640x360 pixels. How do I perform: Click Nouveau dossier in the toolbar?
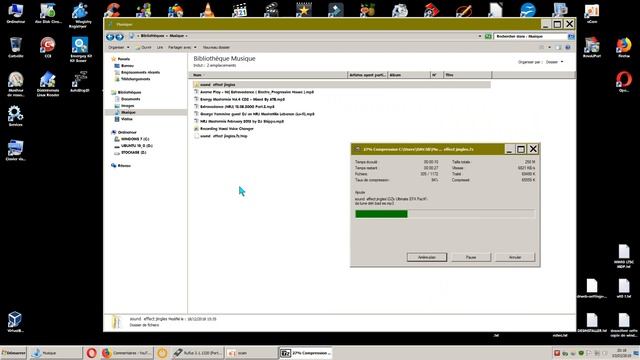pos(216,47)
